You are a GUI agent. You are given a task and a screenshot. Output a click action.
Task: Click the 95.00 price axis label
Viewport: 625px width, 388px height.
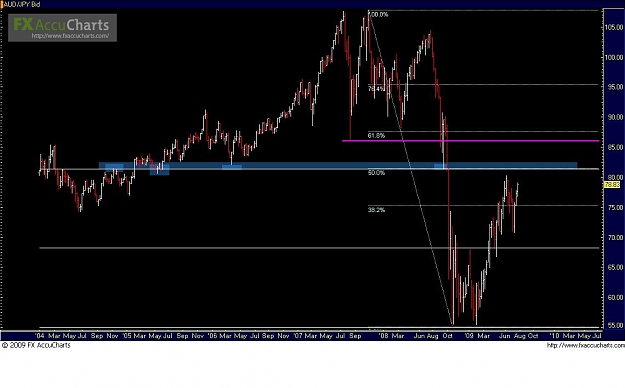[614, 87]
